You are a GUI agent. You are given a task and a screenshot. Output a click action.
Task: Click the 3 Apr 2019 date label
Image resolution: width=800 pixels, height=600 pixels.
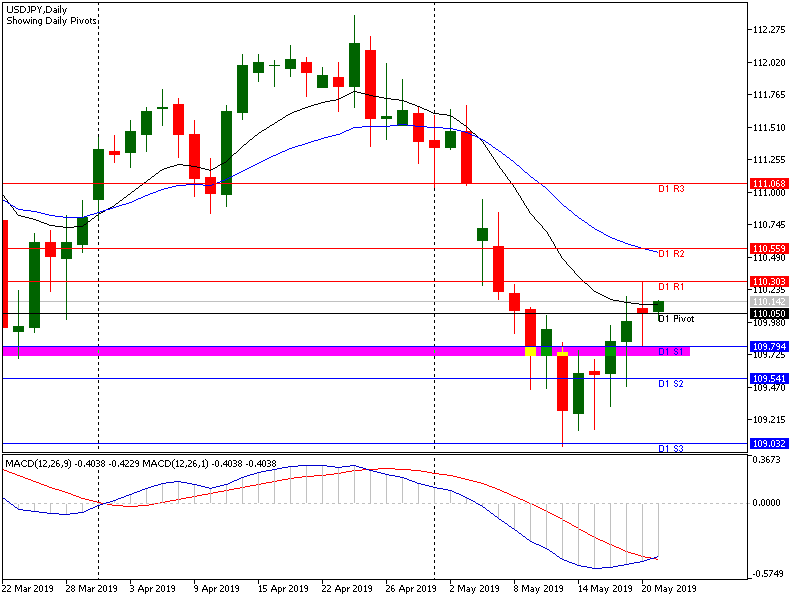[153, 589]
